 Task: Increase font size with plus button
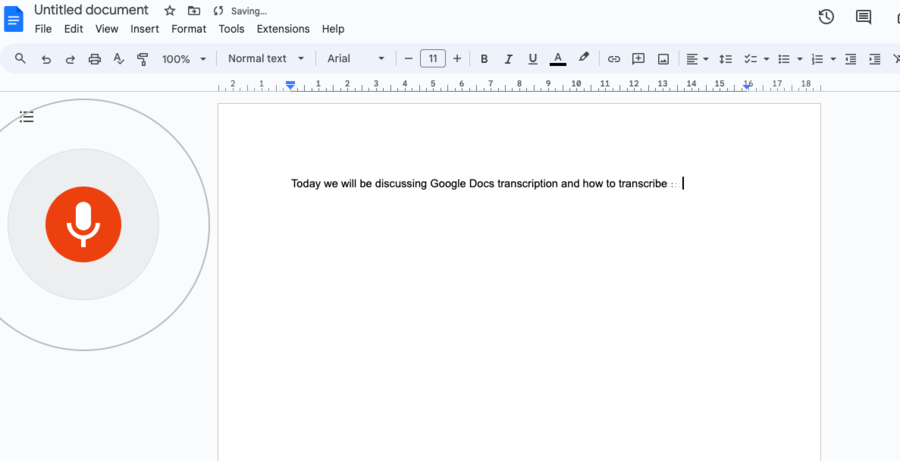coord(457,59)
